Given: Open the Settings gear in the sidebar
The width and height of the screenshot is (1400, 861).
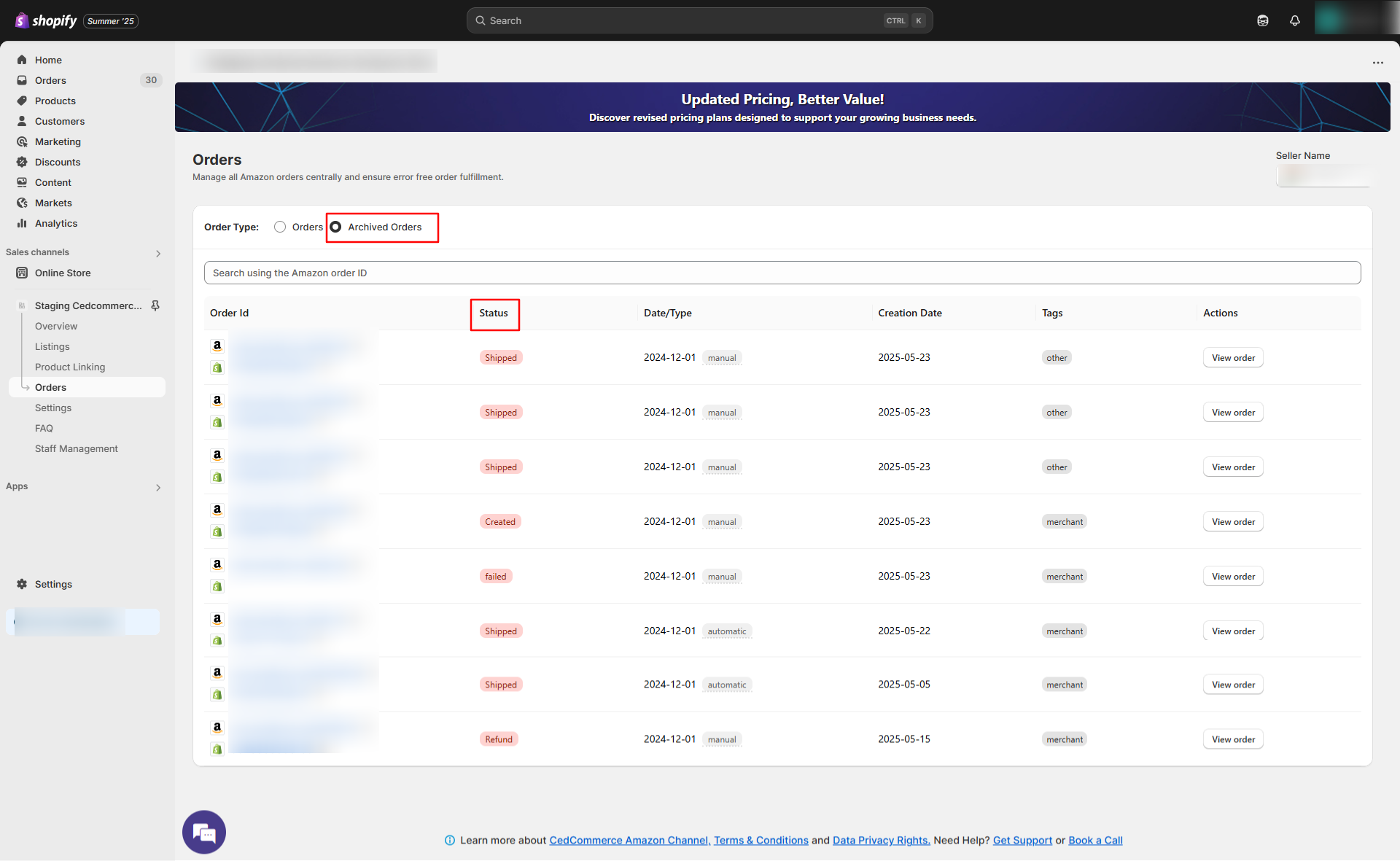Looking at the screenshot, I should coord(22,584).
